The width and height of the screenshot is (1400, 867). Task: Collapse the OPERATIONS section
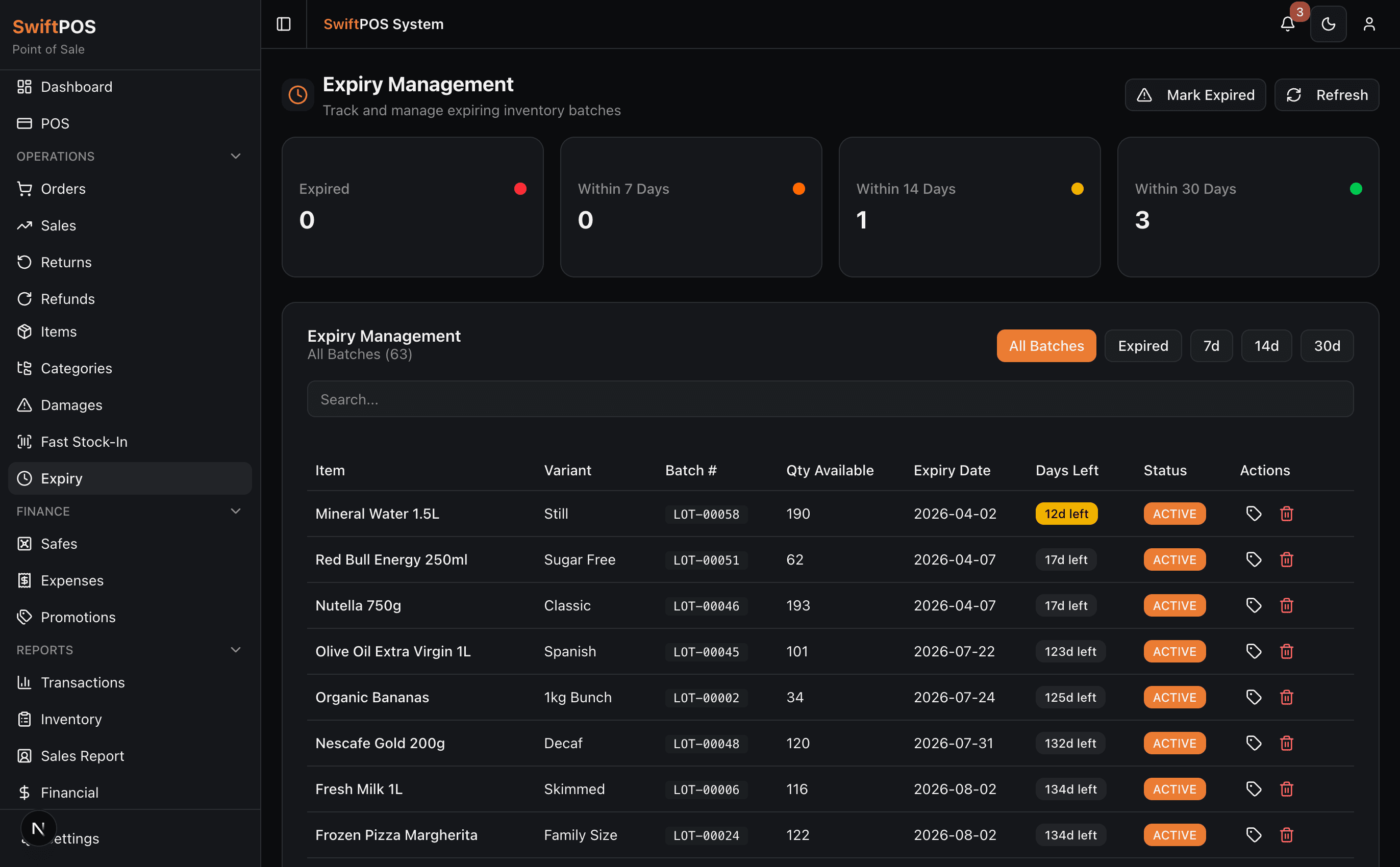(x=235, y=156)
